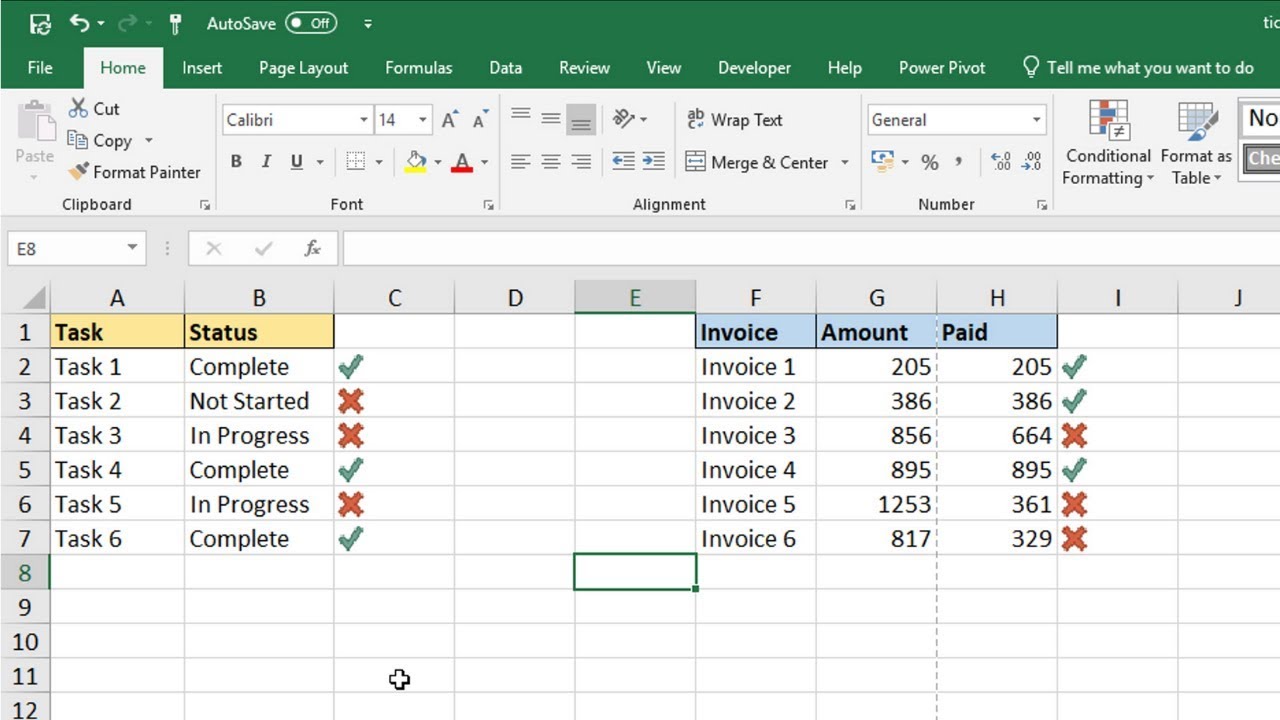Switch to the Data tab
The width and height of the screenshot is (1280, 720).
(x=505, y=68)
